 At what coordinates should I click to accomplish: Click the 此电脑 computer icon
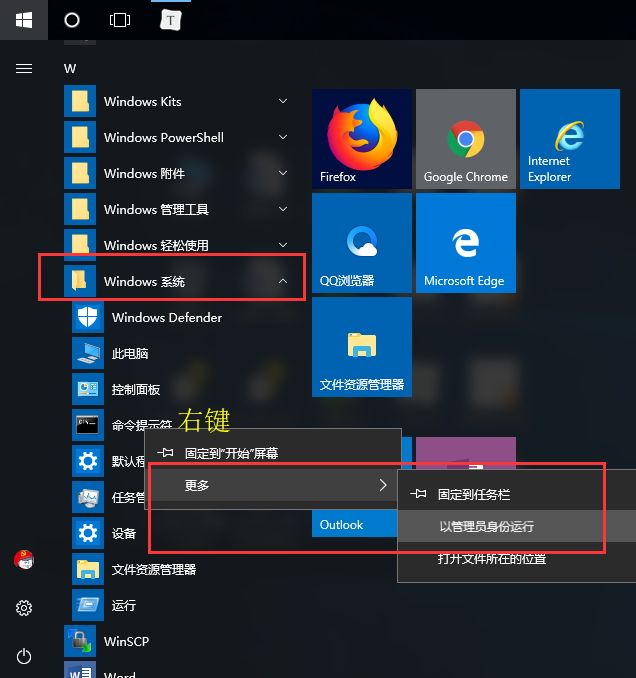[88, 353]
